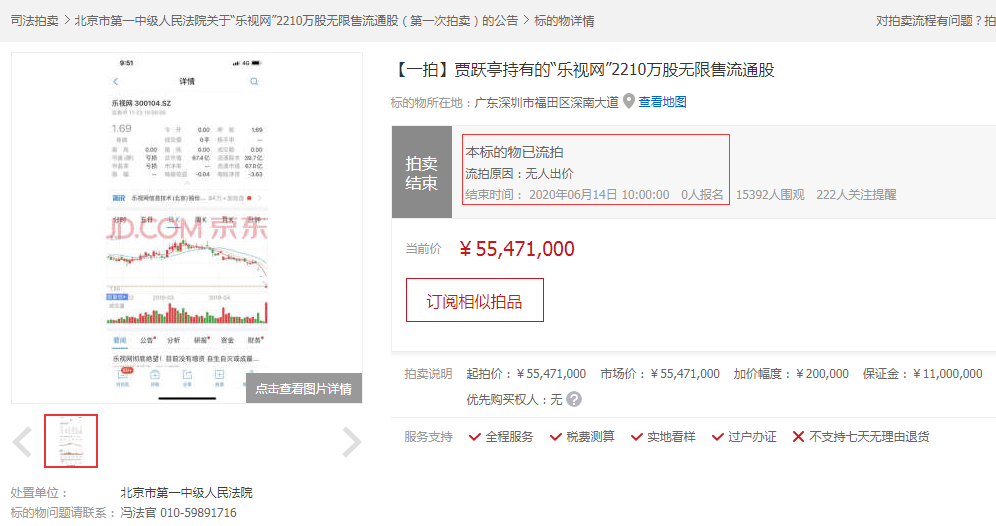This screenshot has width=996, height=526.
Task: Click the 本标的物已流拍 text
Action: point(515,152)
